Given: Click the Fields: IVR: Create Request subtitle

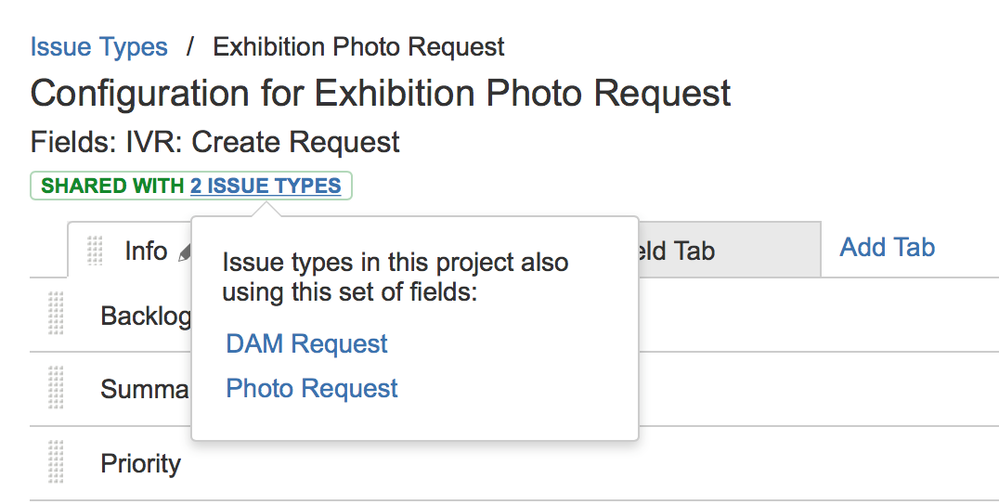Looking at the screenshot, I should click(x=215, y=142).
